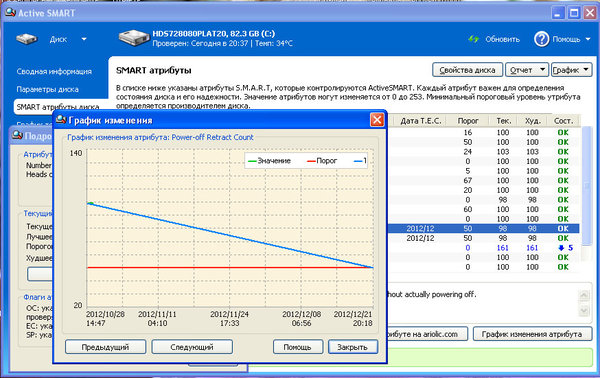This screenshot has width=600, height=378.
Task: Click the Обновить refresh icon
Action: point(474,39)
